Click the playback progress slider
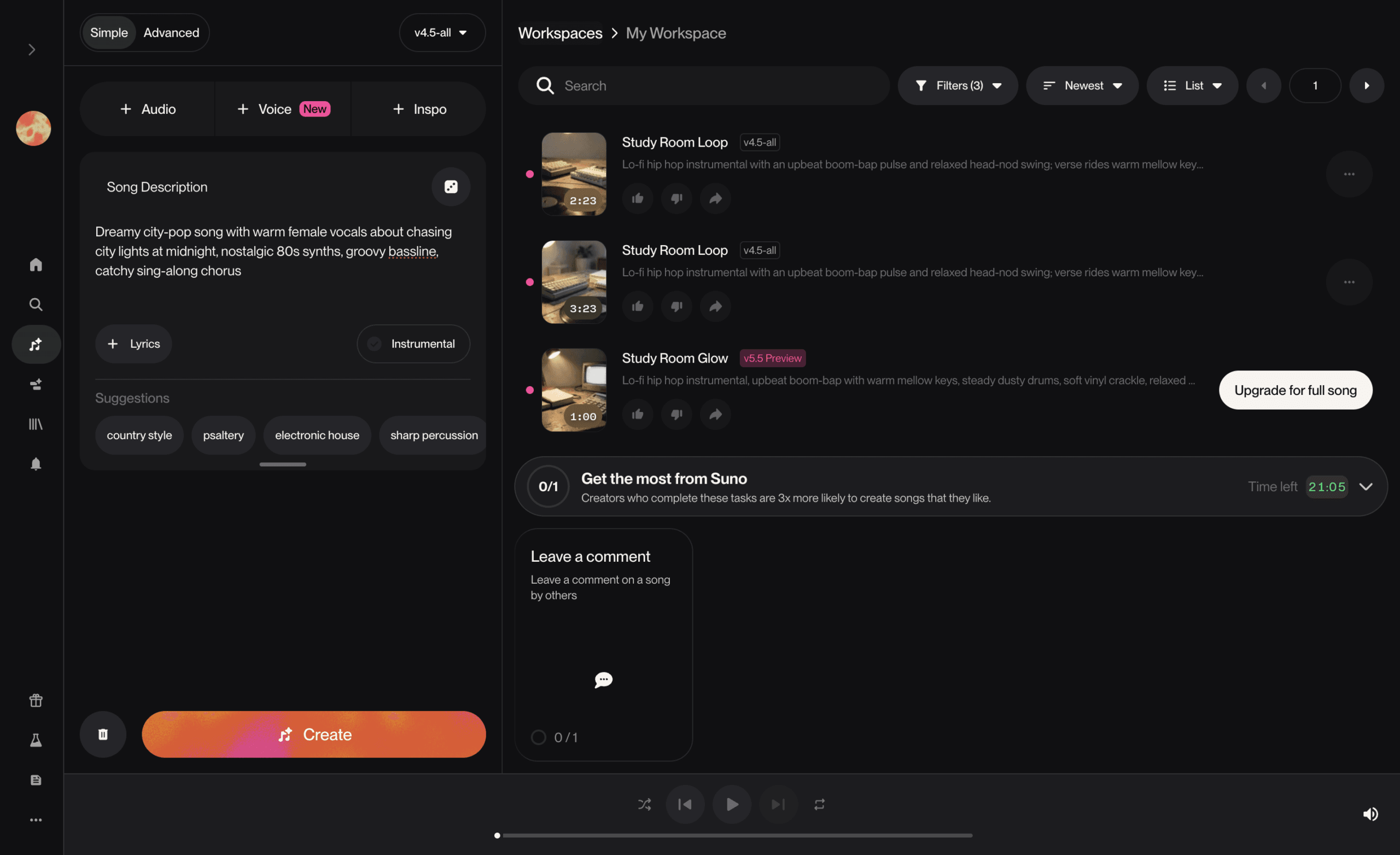Image resolution: width=1400 pixels, height=855 pixels. pos(733,835)
